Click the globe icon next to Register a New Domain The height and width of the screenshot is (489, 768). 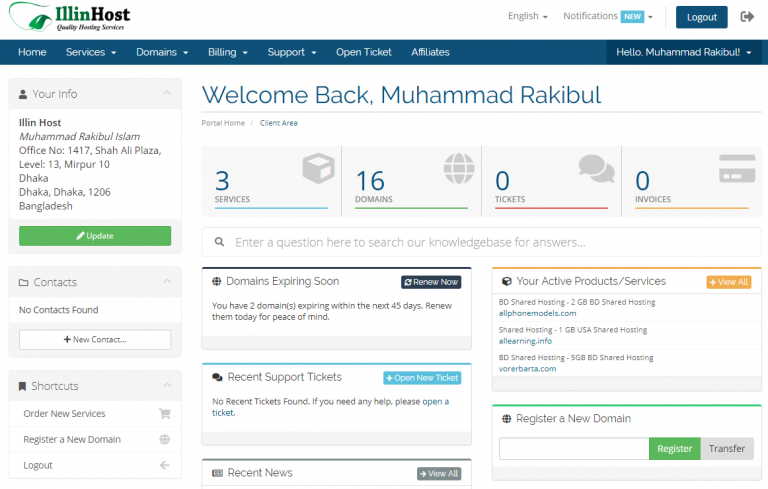[x=164, y=439]
